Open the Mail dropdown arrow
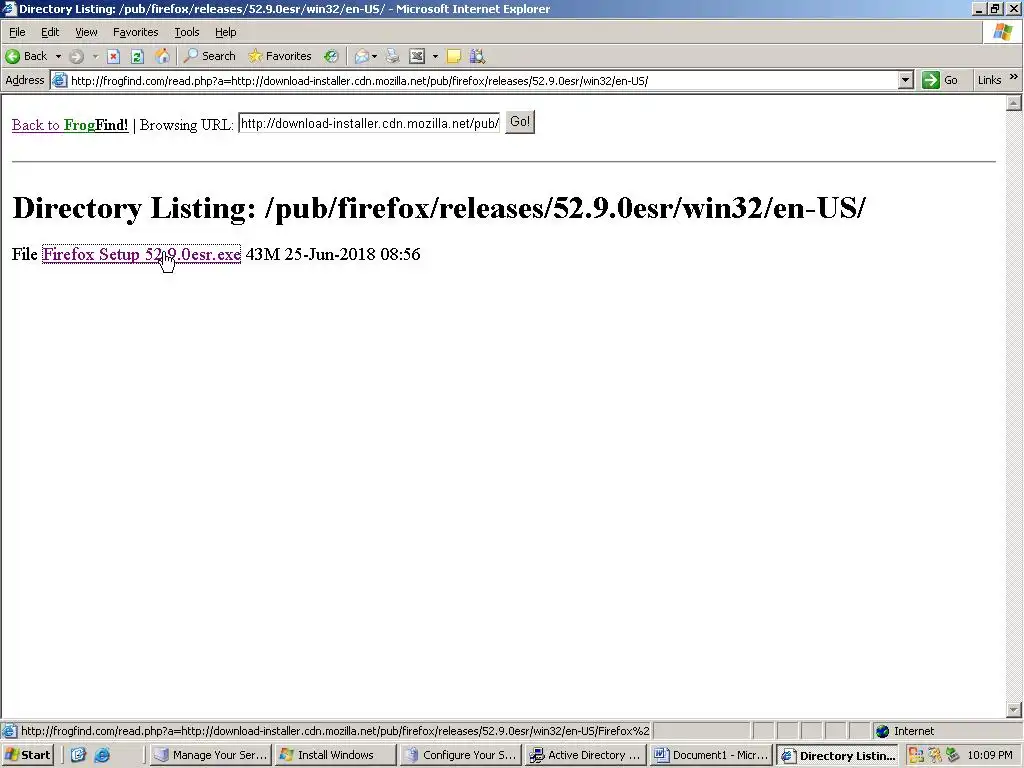The image size is (1024, 768). click(374, 56)
